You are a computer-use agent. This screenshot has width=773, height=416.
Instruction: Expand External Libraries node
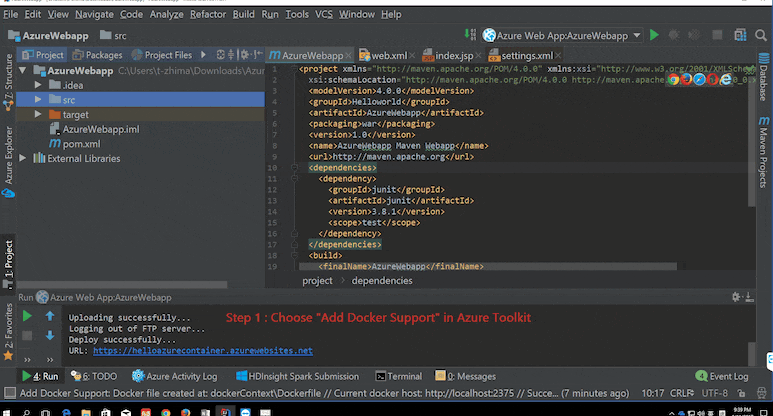(x=23, y=158)
